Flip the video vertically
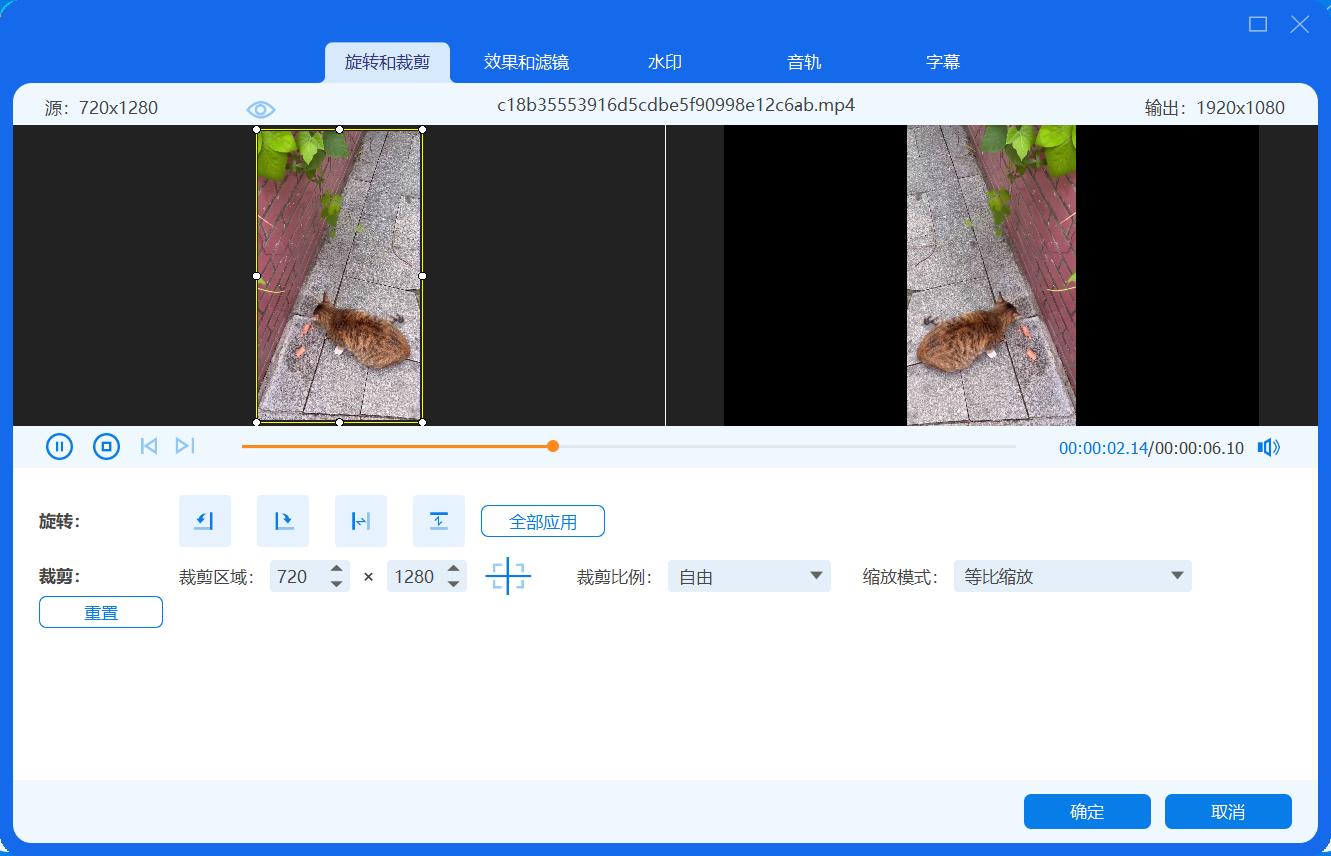The image size is (1331, 856). [439, 520]
